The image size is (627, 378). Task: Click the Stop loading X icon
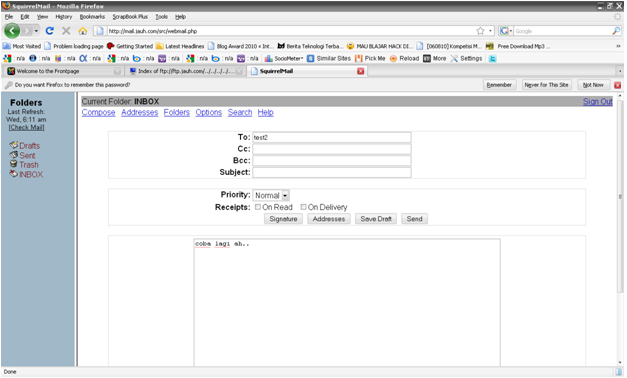[x=66, y=31]
